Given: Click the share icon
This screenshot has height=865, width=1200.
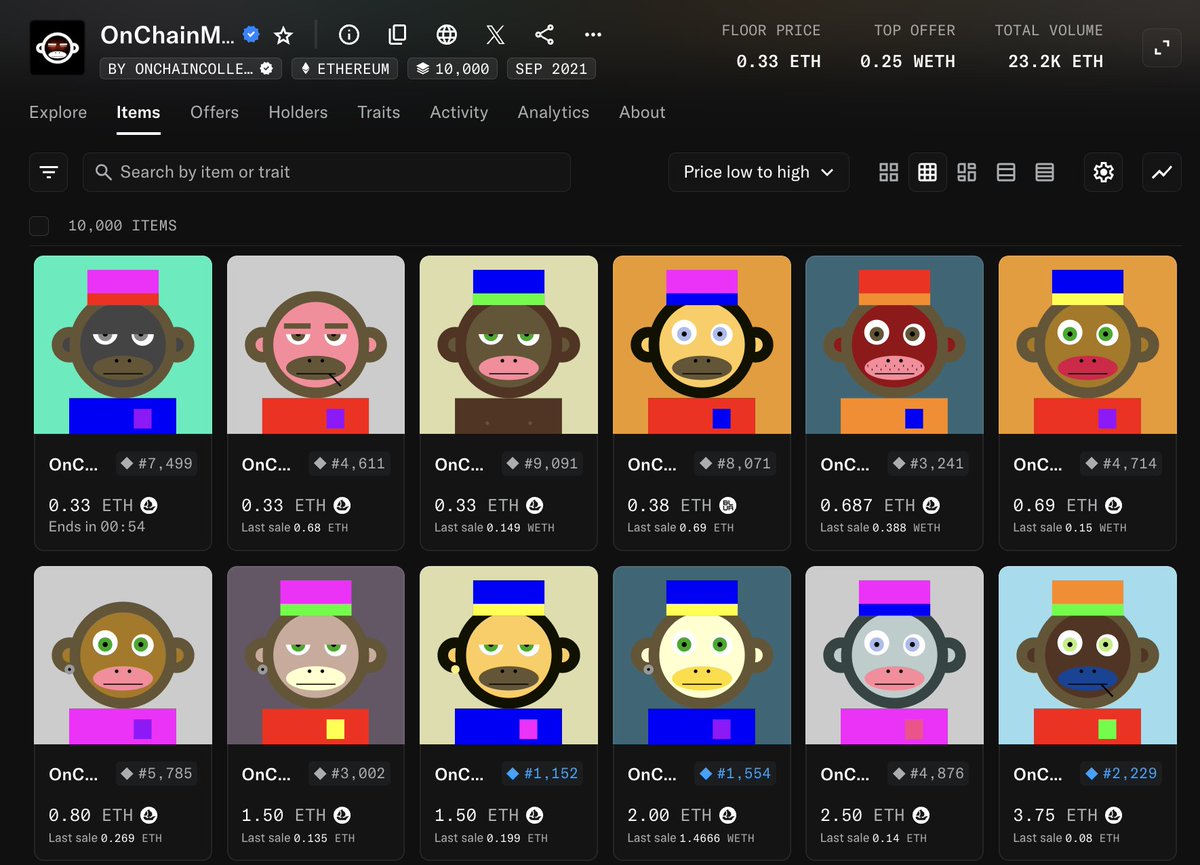Looking at the screenshot, I should click(x=544, y=35).
